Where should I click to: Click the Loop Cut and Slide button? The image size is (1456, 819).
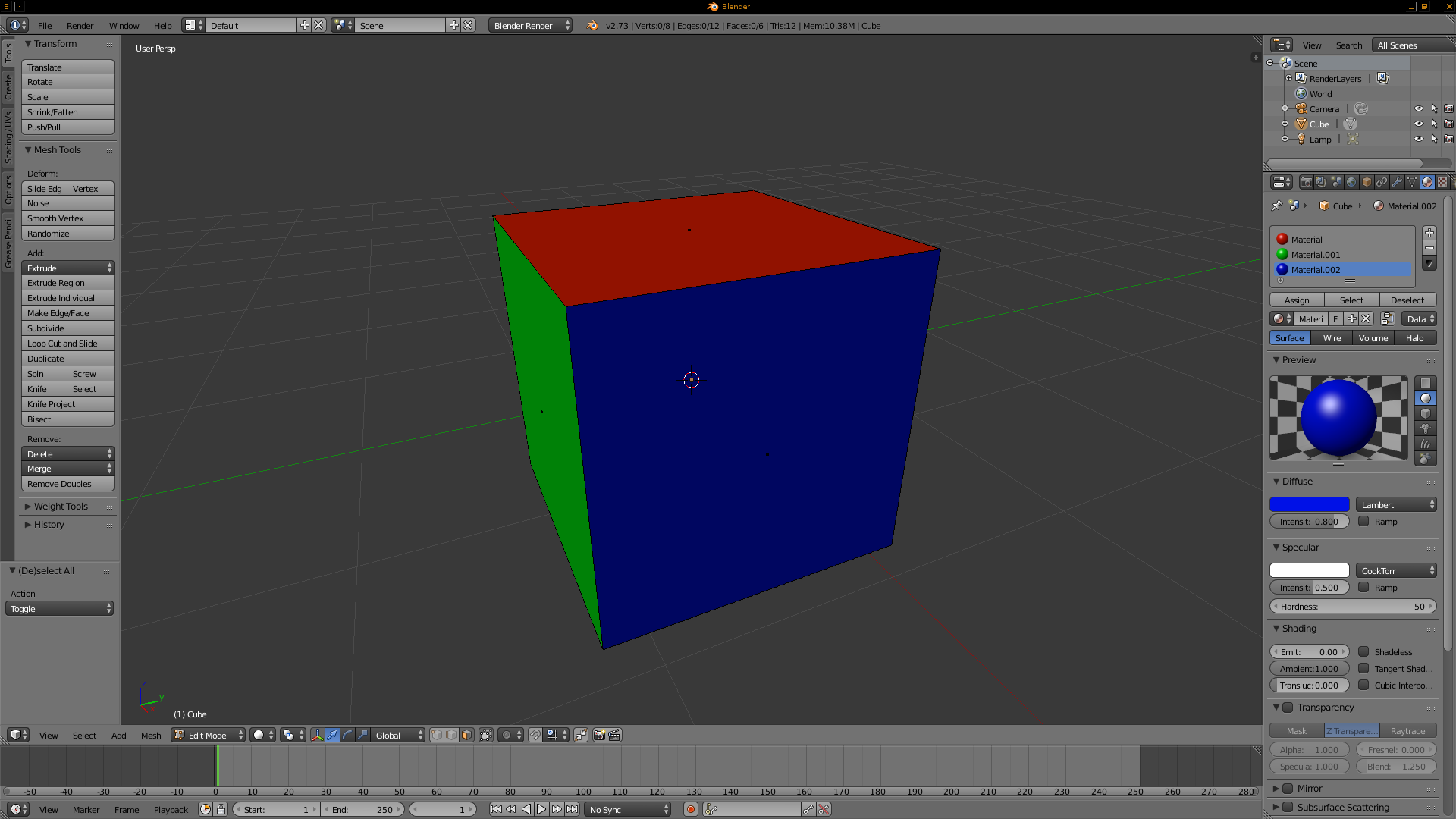pyautogui.click(x=67, y=343)
